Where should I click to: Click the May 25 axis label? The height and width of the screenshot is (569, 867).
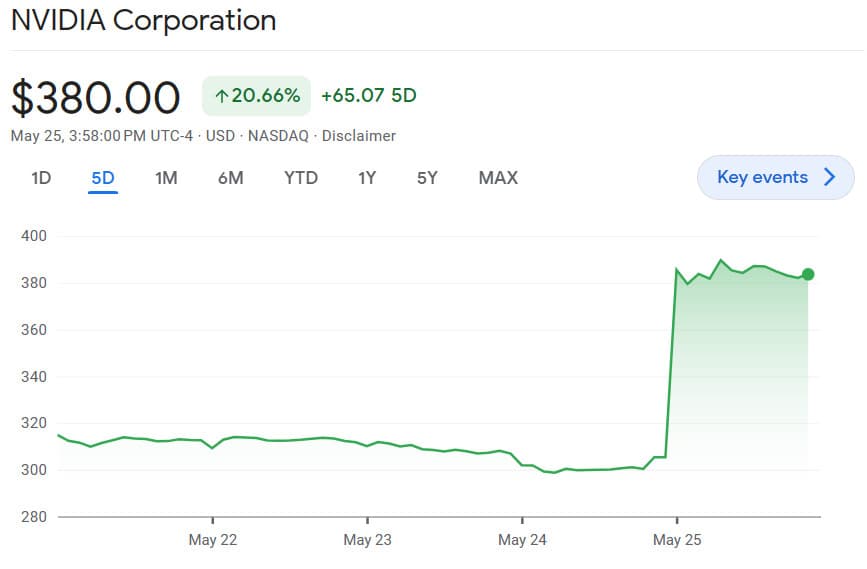pyautogui.click(x=677, y=540)
